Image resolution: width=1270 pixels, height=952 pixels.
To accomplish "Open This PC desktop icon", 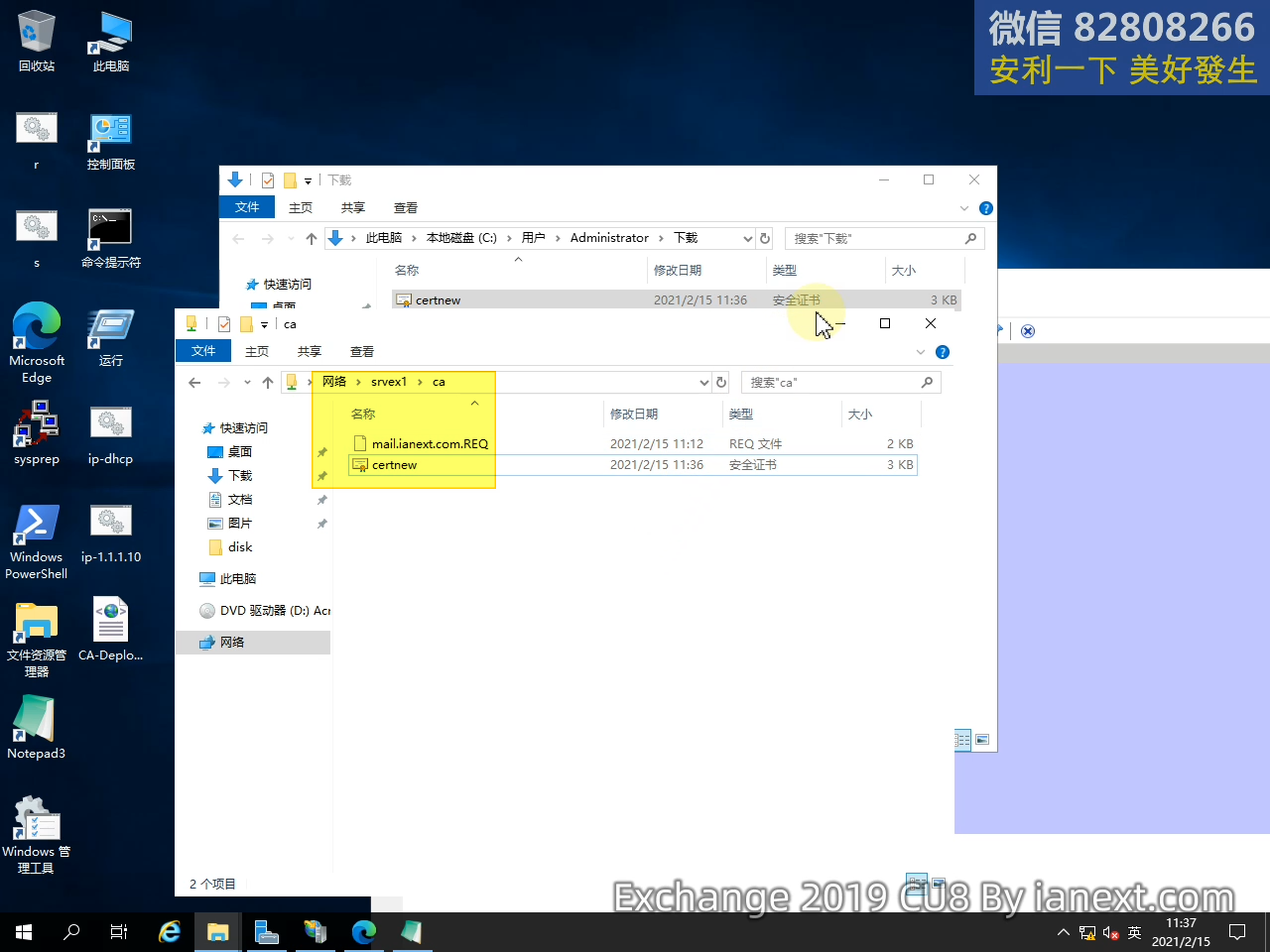I will (111, 42).
